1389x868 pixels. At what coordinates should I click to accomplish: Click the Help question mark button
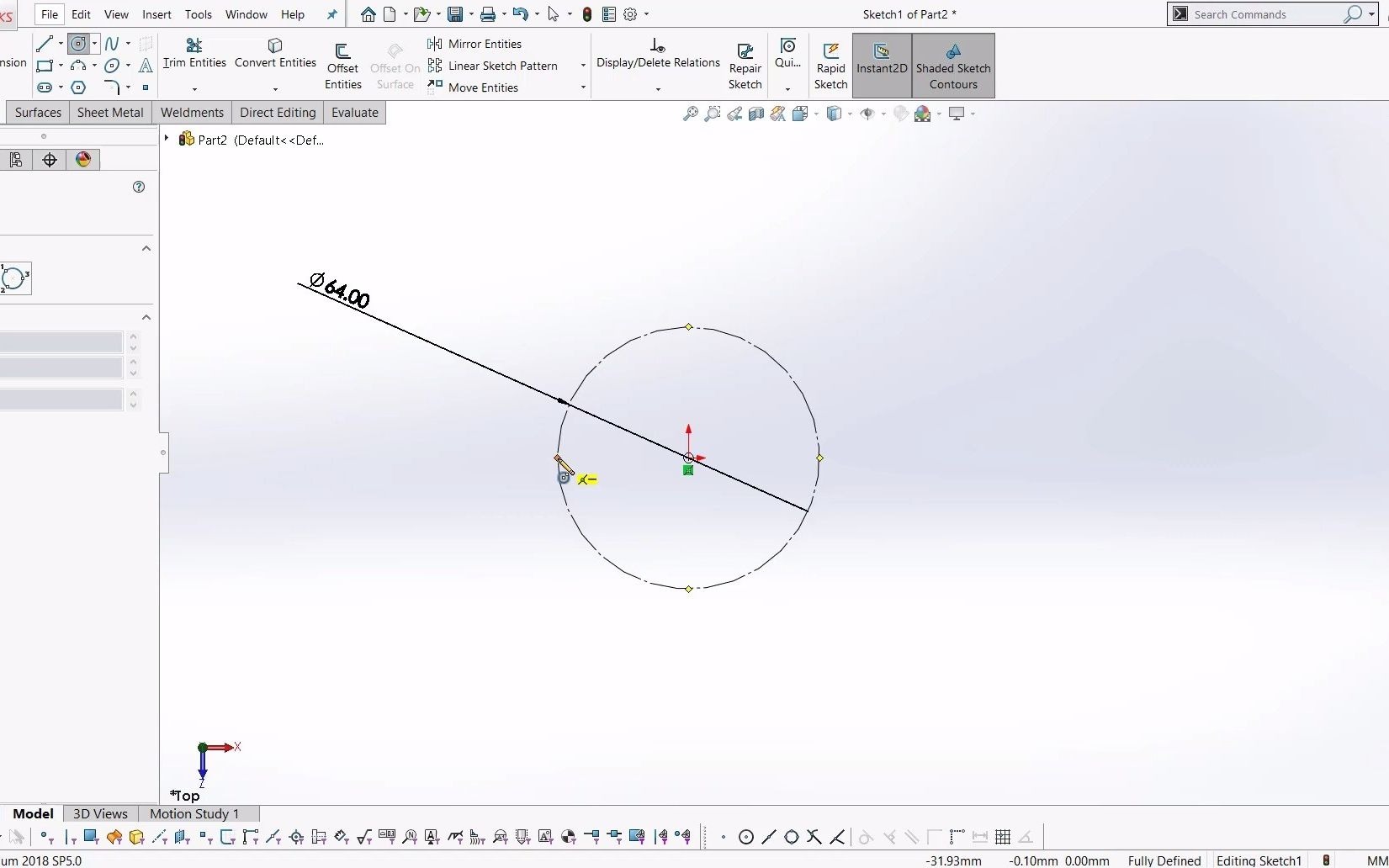139,186
